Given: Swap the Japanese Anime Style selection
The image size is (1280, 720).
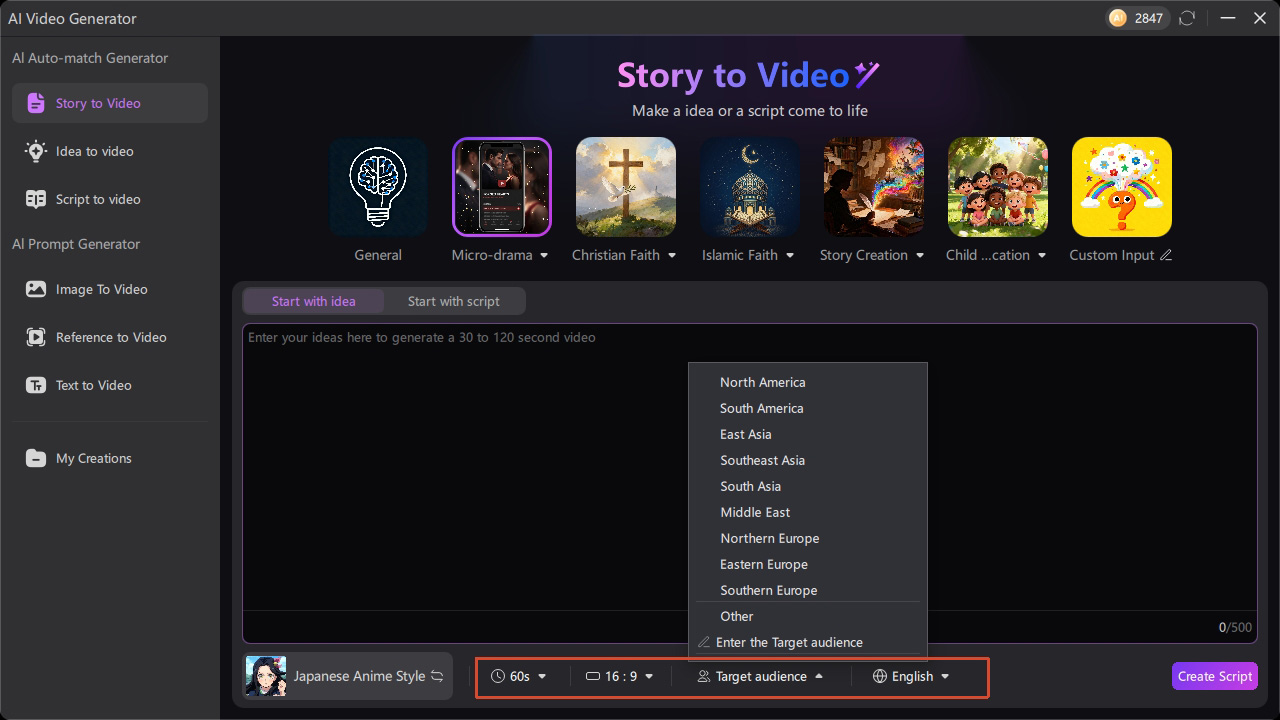Looking at the screenshot, I should (x=437, y=676).
